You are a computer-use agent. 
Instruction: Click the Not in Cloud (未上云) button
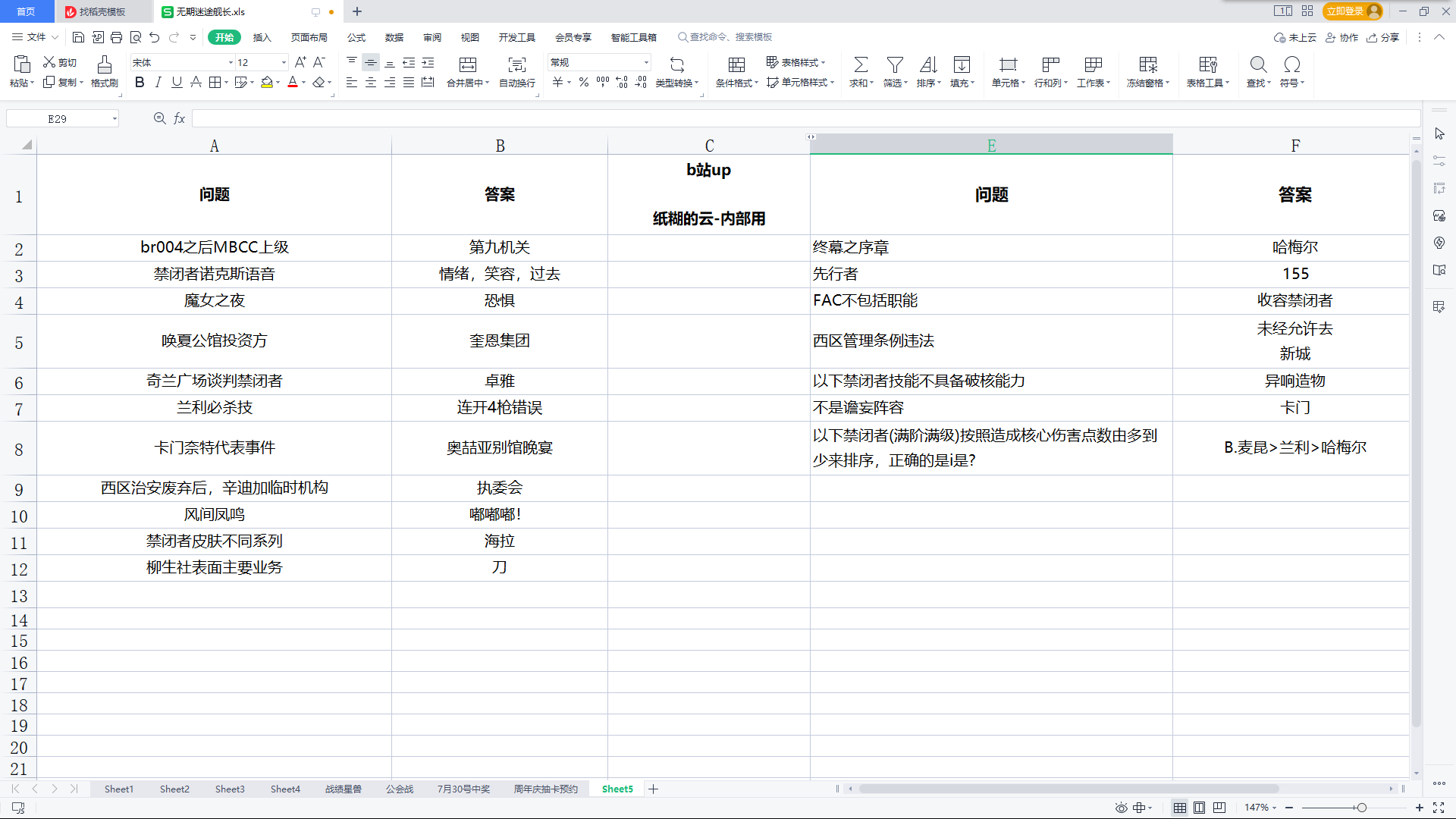(1295, 37)
